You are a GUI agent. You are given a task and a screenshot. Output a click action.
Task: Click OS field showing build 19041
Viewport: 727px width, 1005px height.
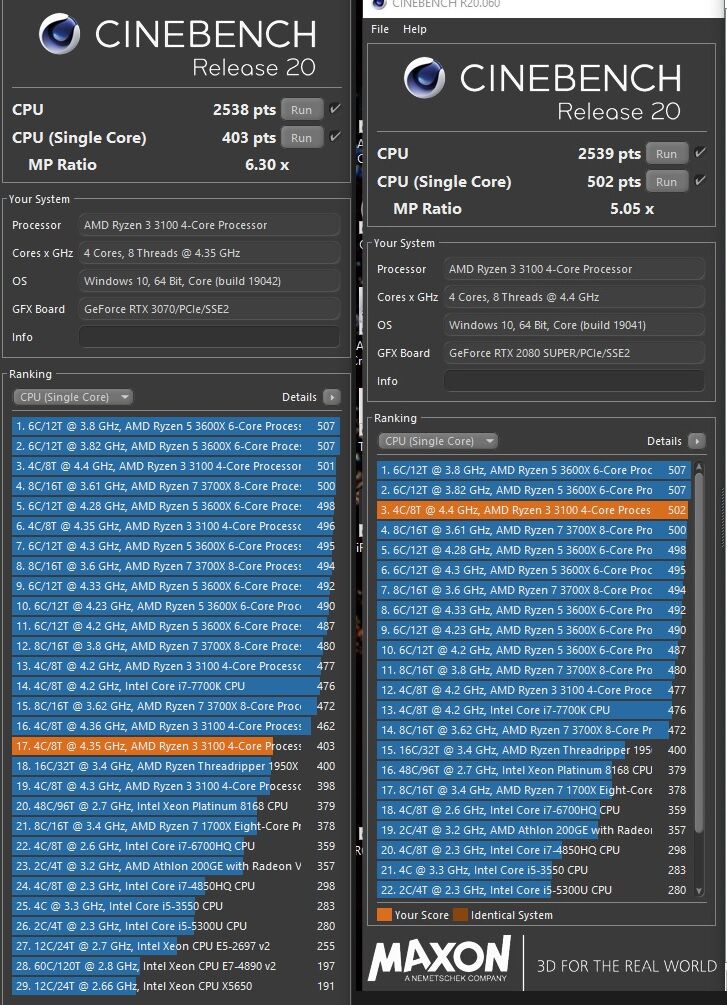coord(574,325)
